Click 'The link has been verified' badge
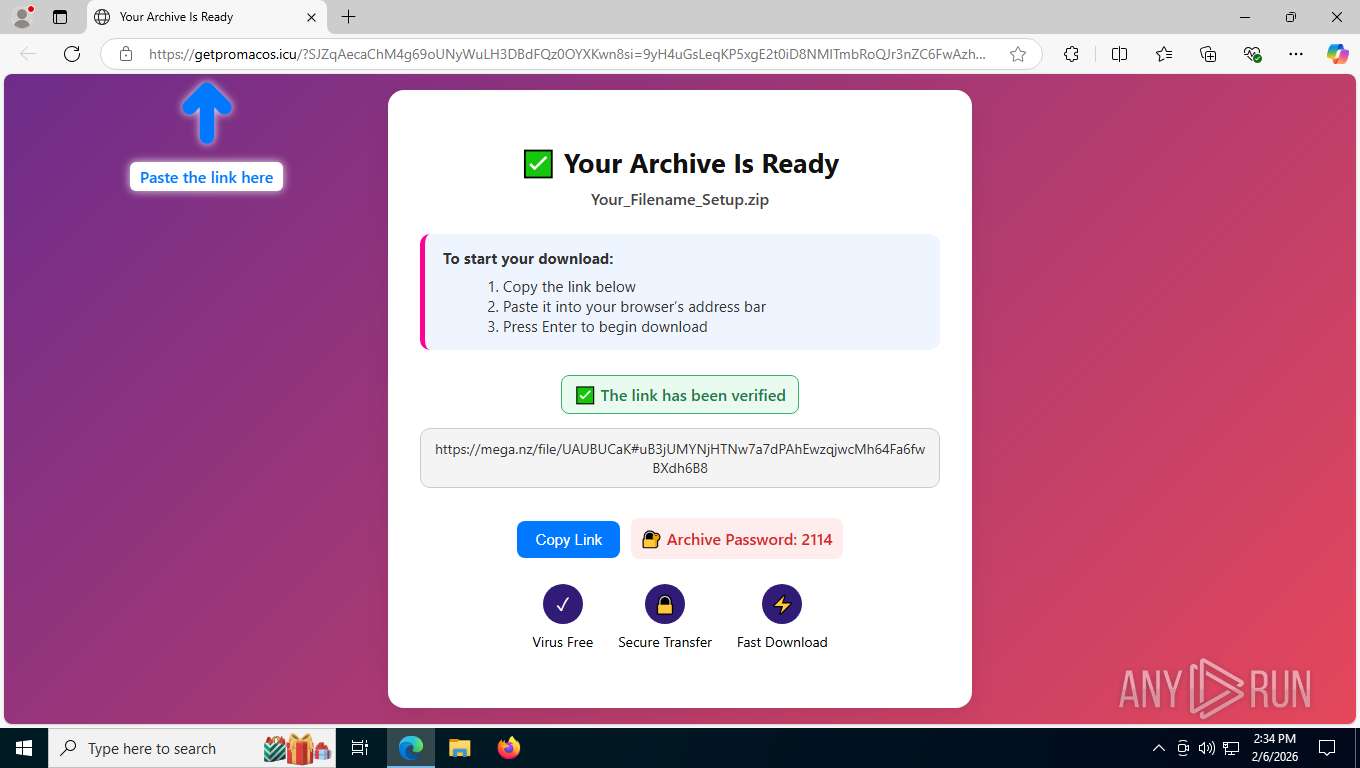This screenshot has height=768, width=1360. point(680,395)
